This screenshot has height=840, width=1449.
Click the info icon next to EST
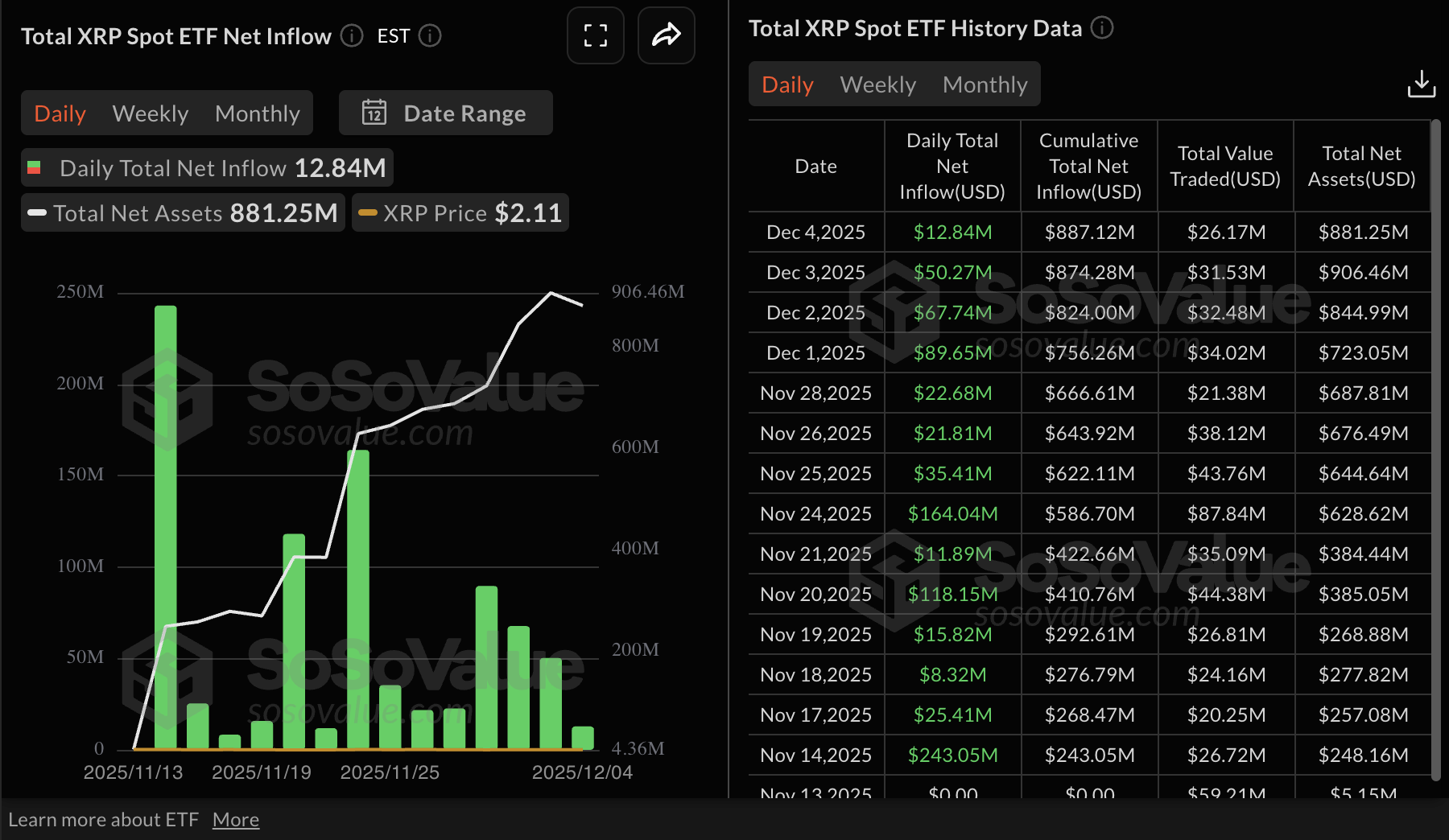coord(431,36)
